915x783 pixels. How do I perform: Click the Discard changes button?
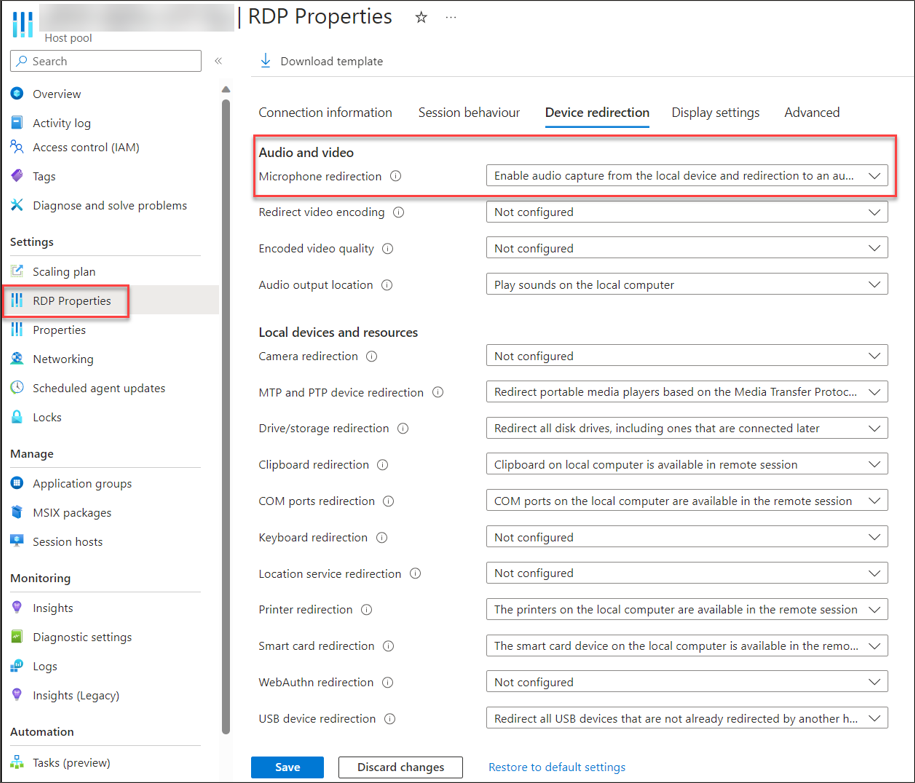tap(400, 767)
